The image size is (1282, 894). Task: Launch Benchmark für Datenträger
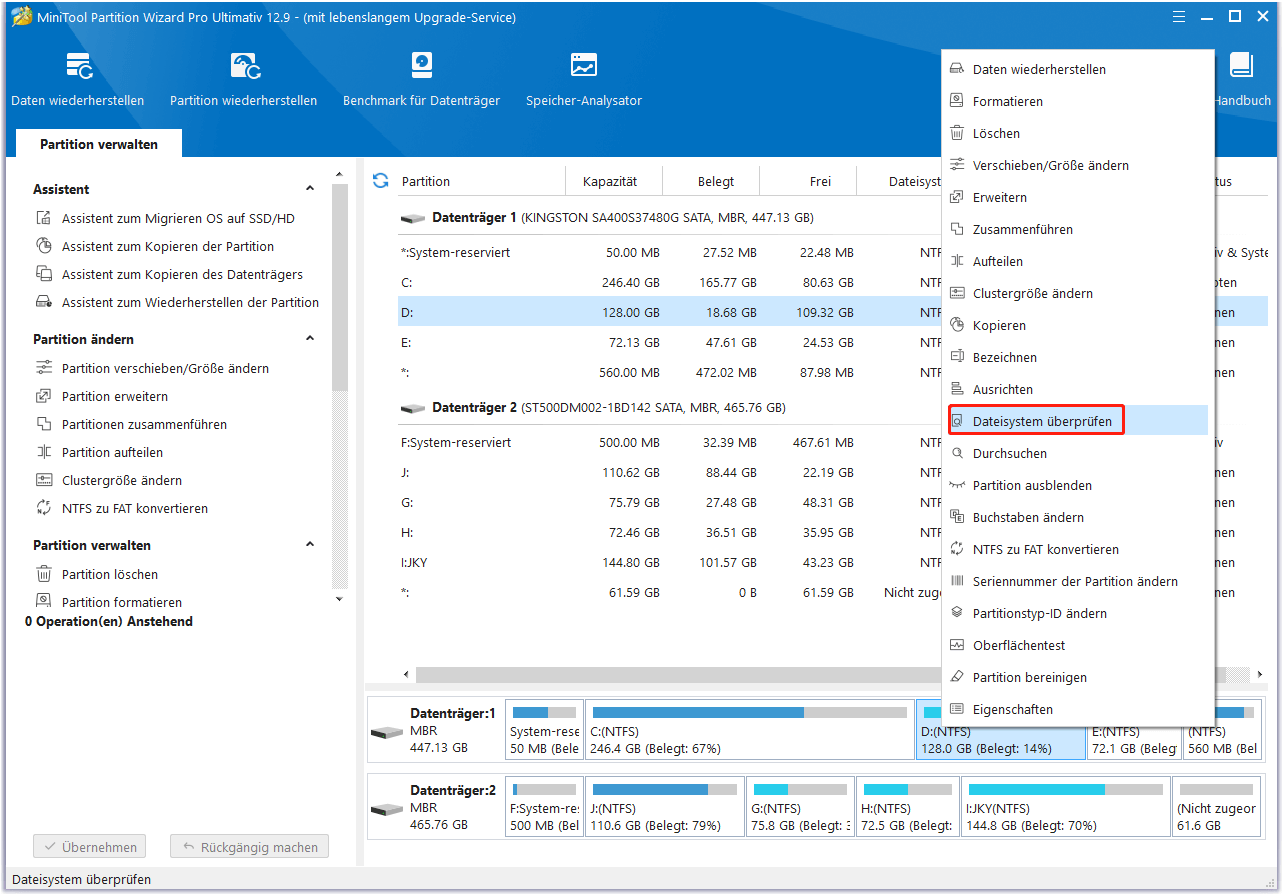point(421,79)
